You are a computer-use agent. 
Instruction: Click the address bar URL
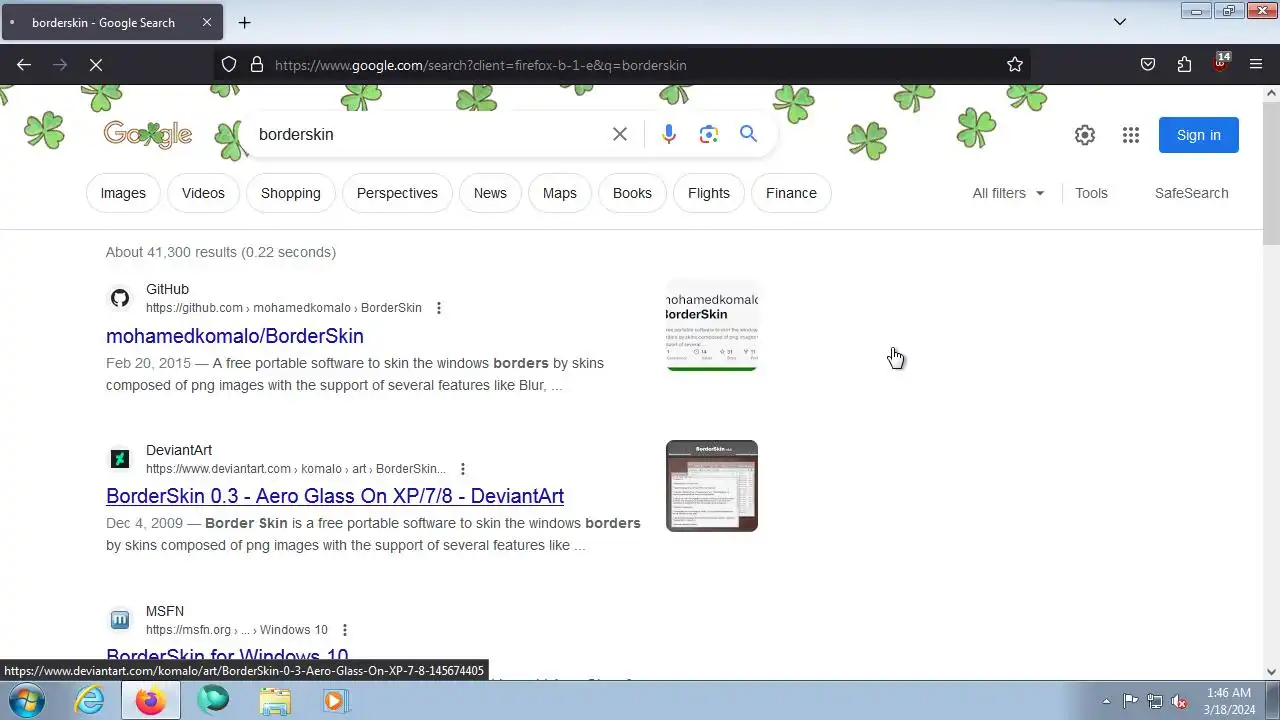[480, 65]
